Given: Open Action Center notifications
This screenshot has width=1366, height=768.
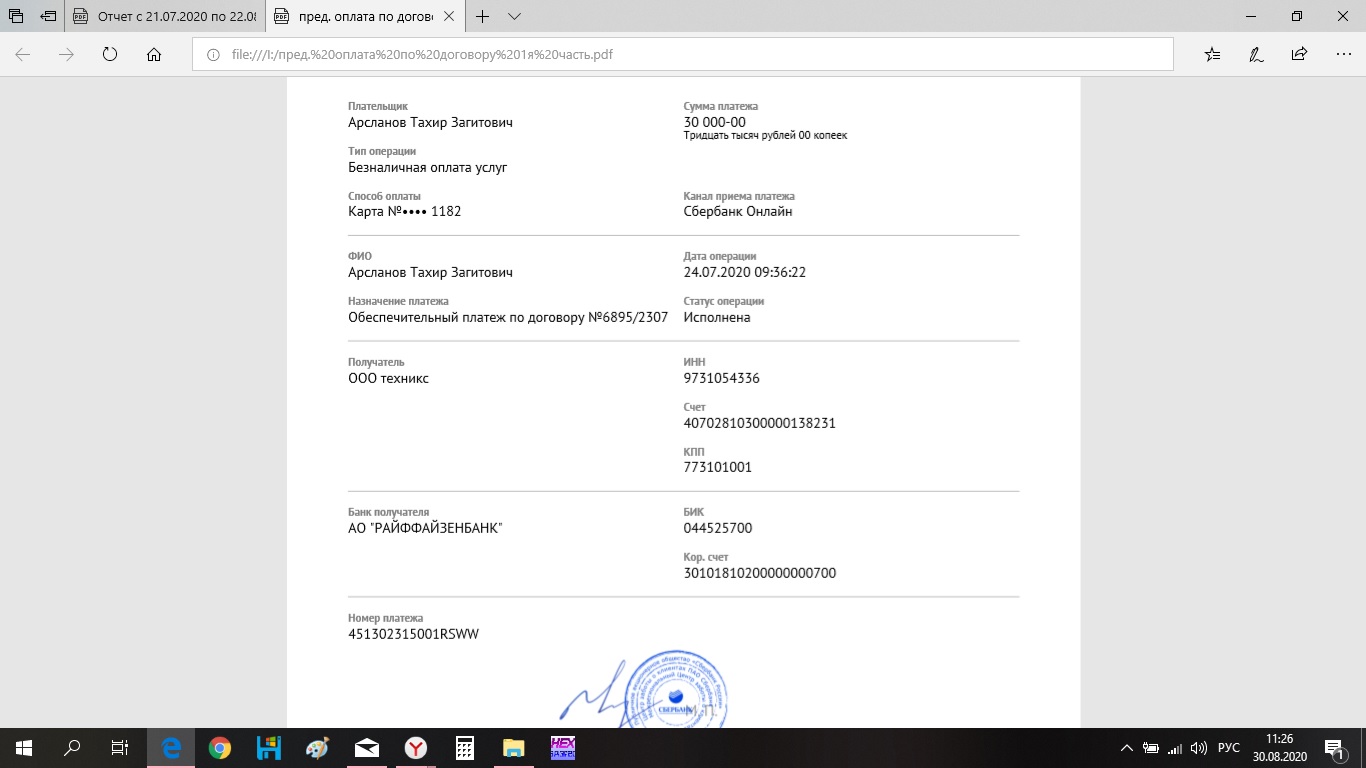Looking at the screenshot, I should 1337,748.
